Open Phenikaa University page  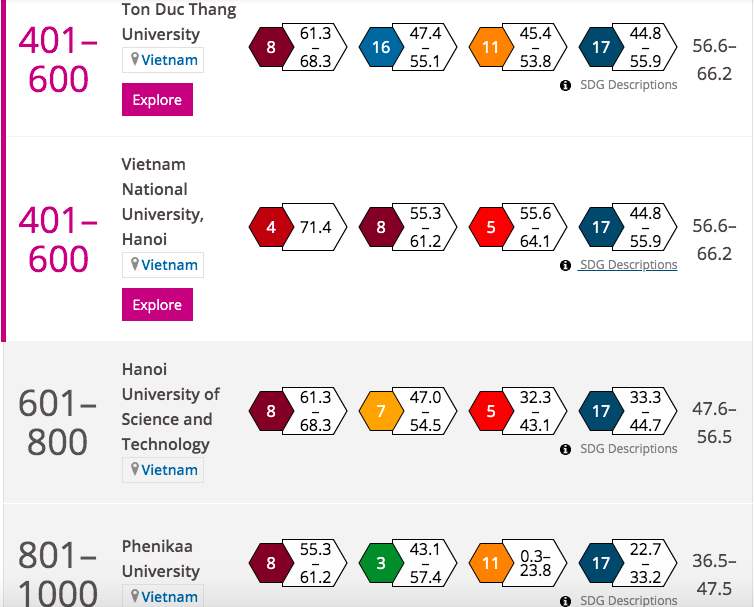click(x=161, y=559)
